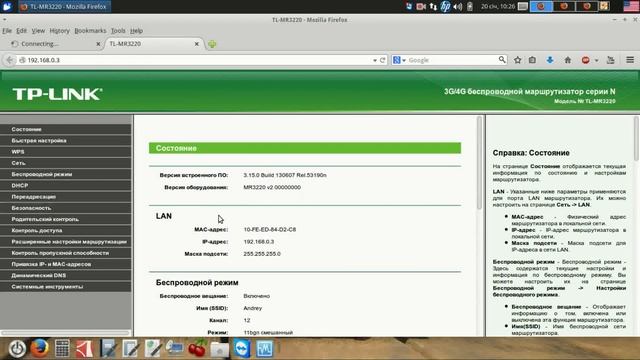This screenshot has width=640, height=360.
Task: Open the bookmarks list clipboard icon
Action: click(532, 60)
